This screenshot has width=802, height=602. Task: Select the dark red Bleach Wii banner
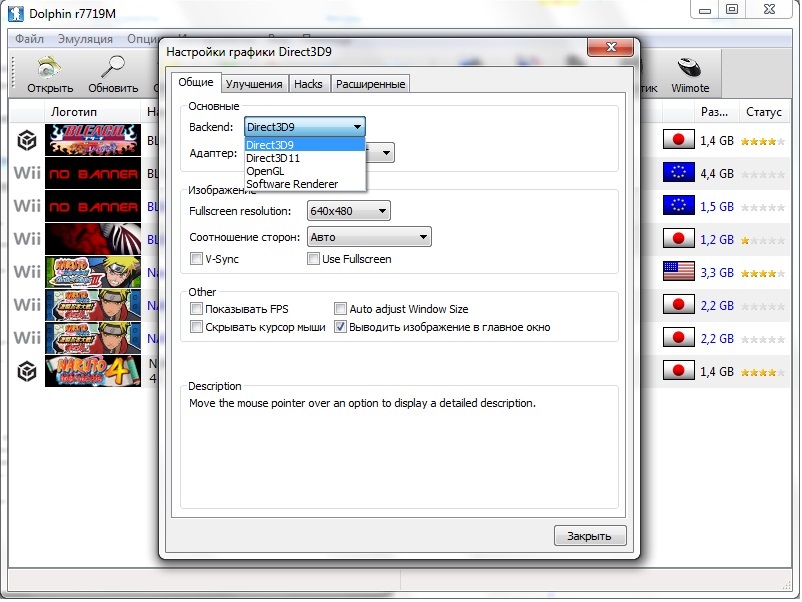coord(93,238)
